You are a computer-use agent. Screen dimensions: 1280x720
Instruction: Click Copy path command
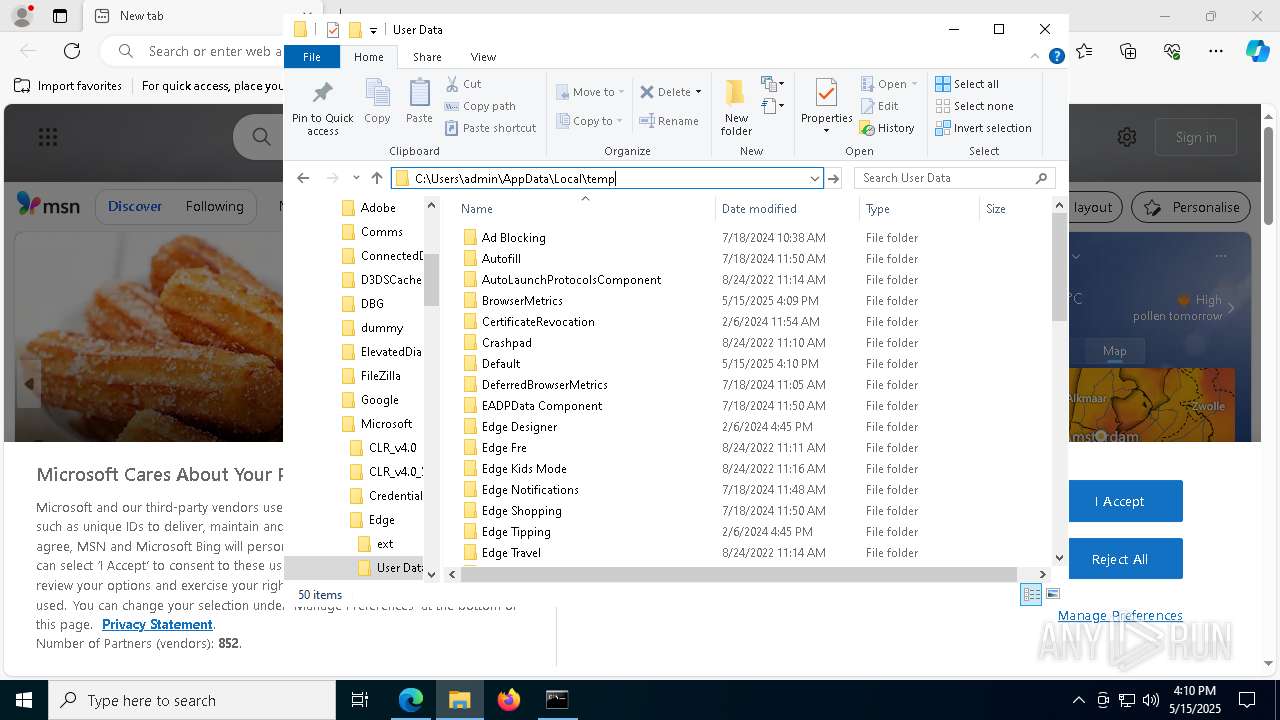(x=480, y=106)
